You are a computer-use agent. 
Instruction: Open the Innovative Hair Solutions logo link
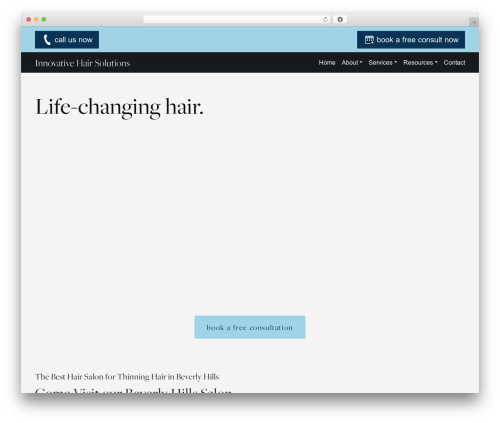[83, 63]
